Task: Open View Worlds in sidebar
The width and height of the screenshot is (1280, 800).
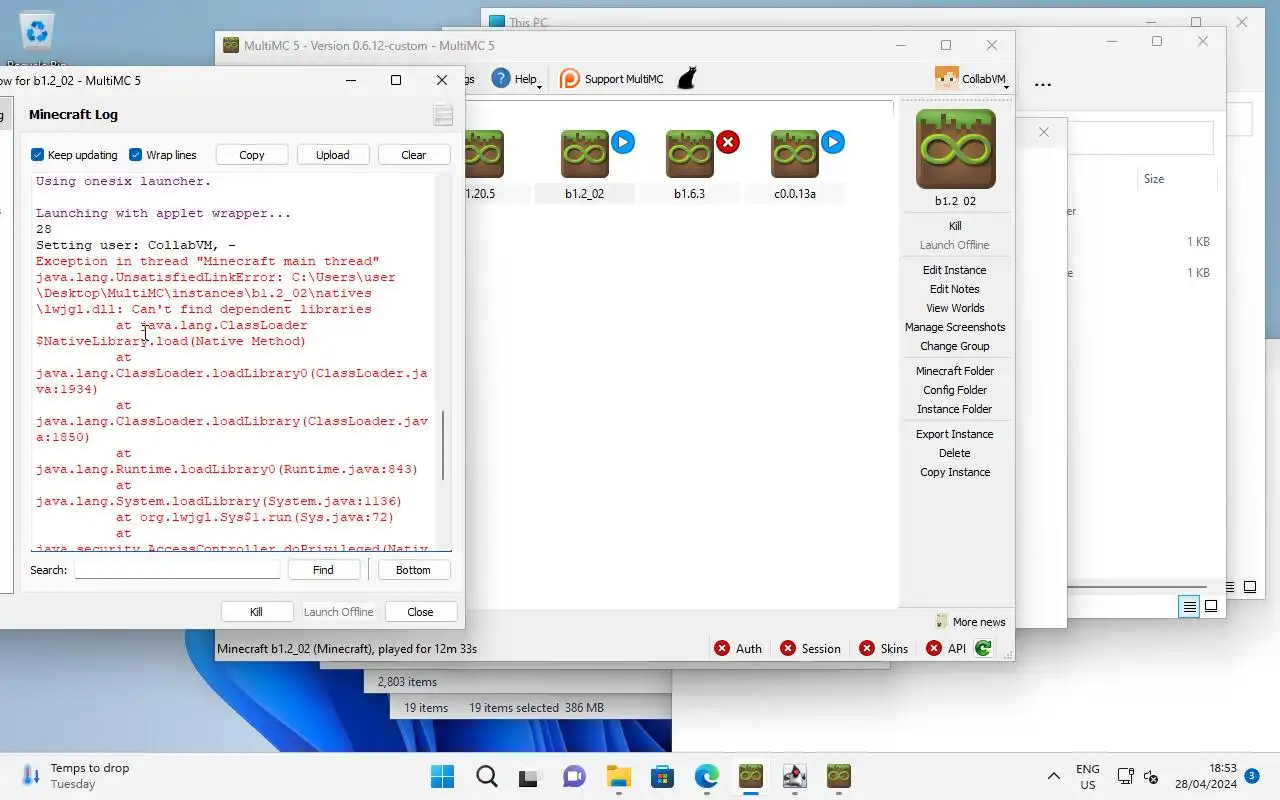Action: pyautogui.click(x=955, y=308)
